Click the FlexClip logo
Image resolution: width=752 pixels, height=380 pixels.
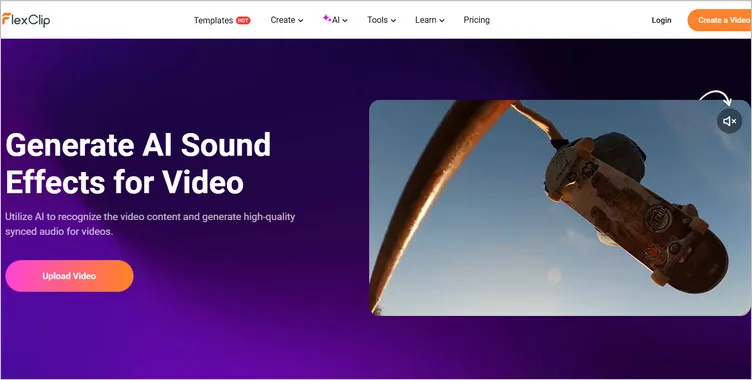[x=26, y=20]
